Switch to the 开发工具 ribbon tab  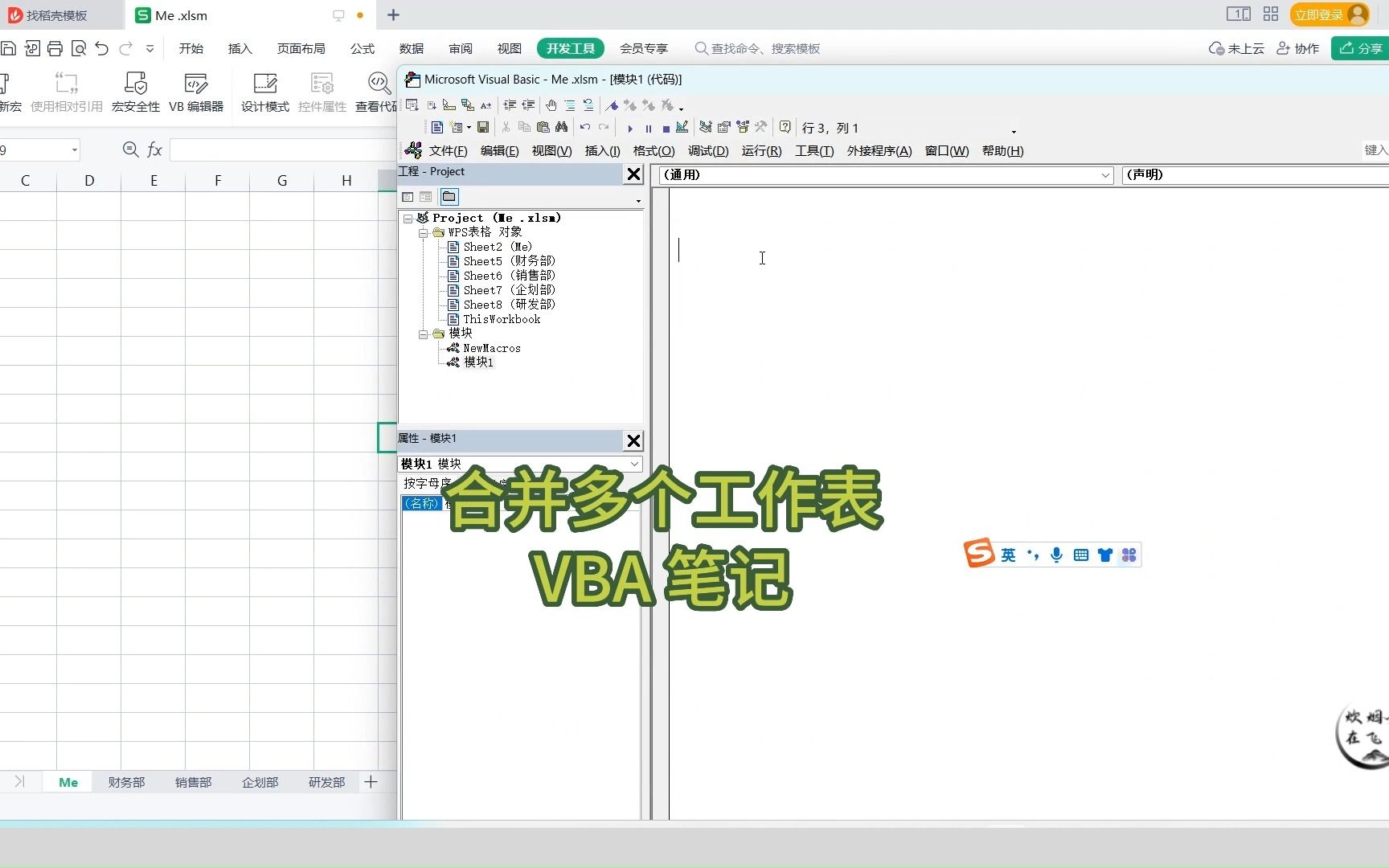570,48
